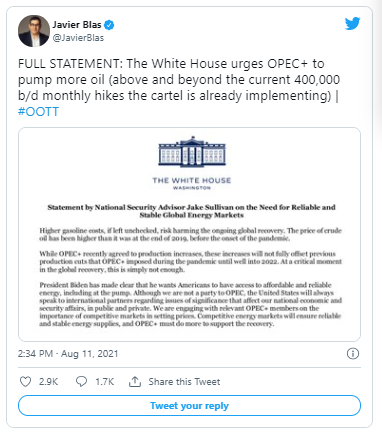Click the statement headline about Jake Sullivan
Viewport: 382px width, 438px height.
coord(191,211)
